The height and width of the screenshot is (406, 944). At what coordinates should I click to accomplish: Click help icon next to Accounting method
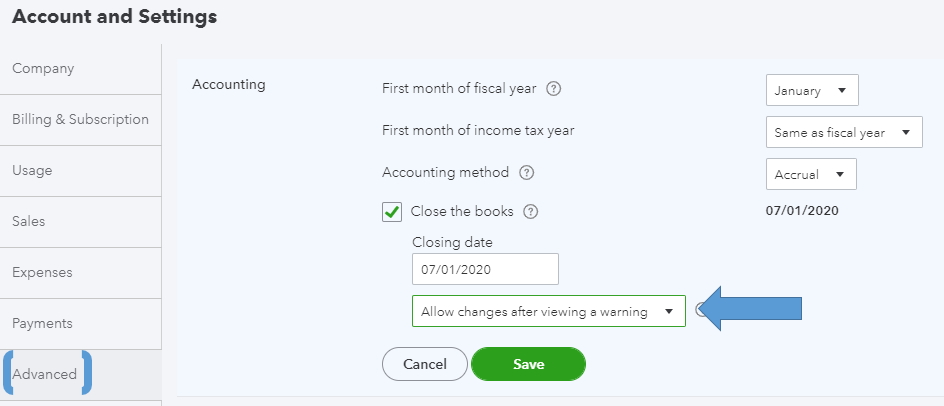526,173
